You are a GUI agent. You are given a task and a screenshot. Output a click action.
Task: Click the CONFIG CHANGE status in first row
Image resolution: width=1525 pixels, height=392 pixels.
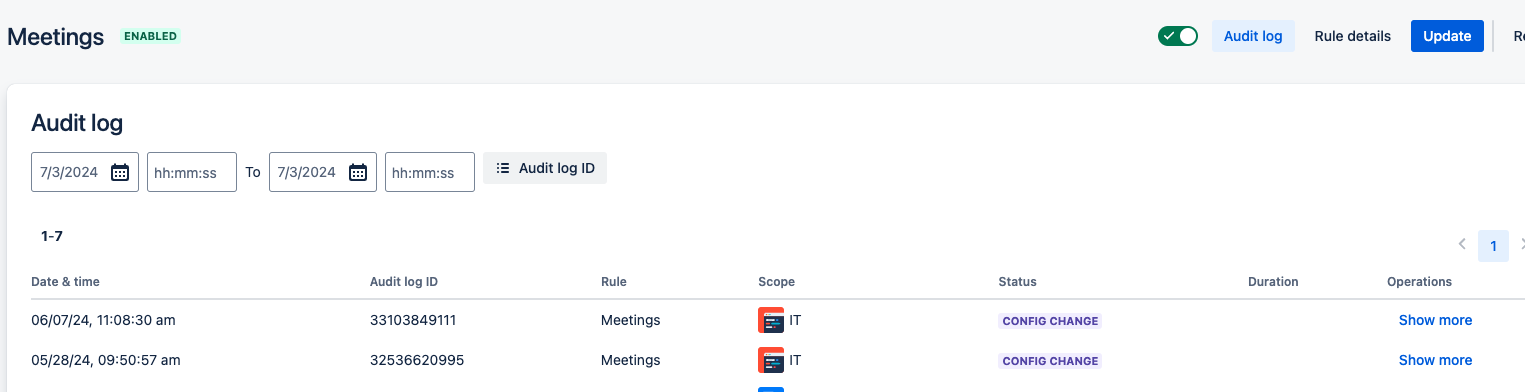[x=1050, y=321]
